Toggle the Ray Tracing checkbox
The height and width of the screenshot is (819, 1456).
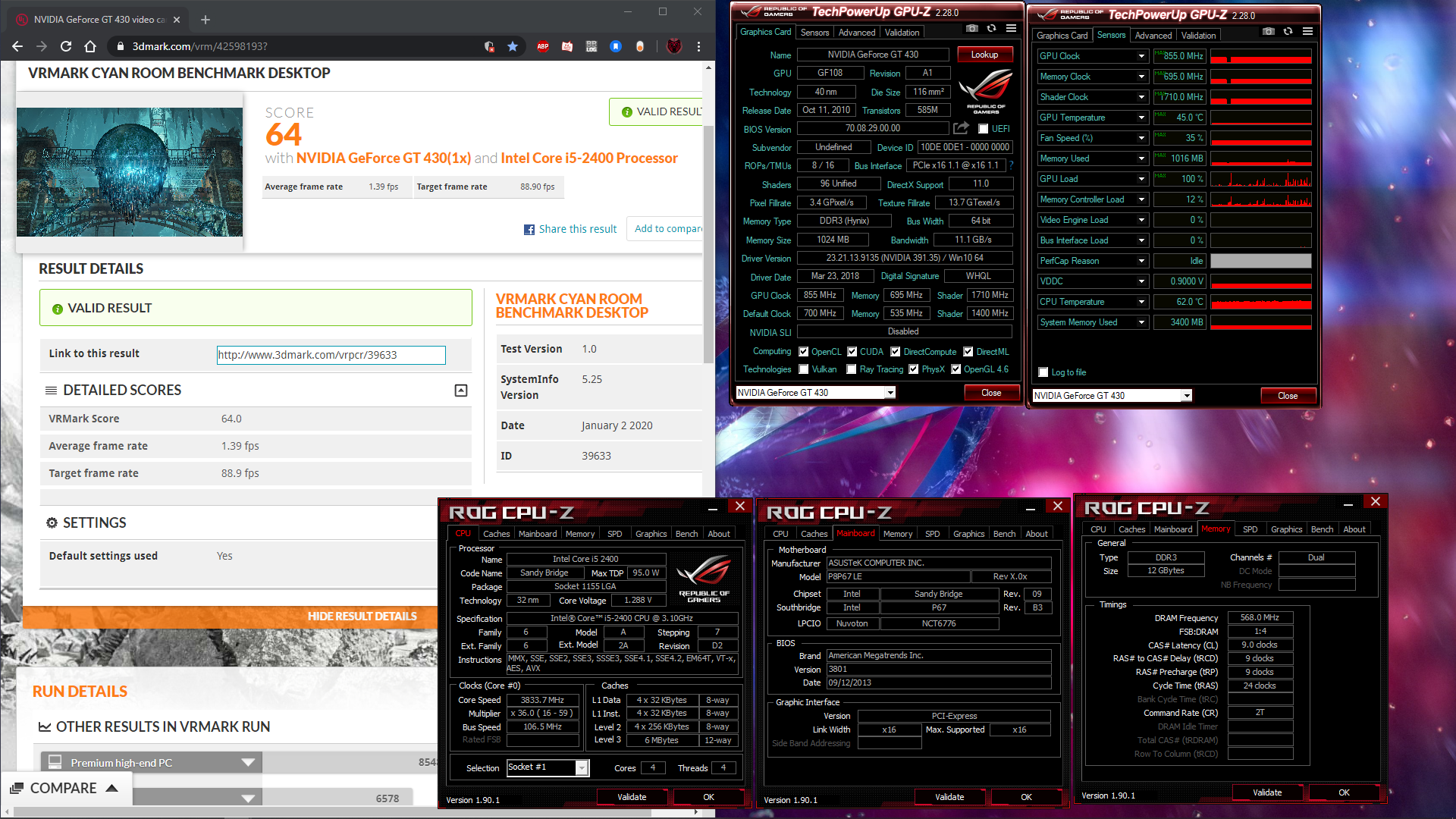851,369
